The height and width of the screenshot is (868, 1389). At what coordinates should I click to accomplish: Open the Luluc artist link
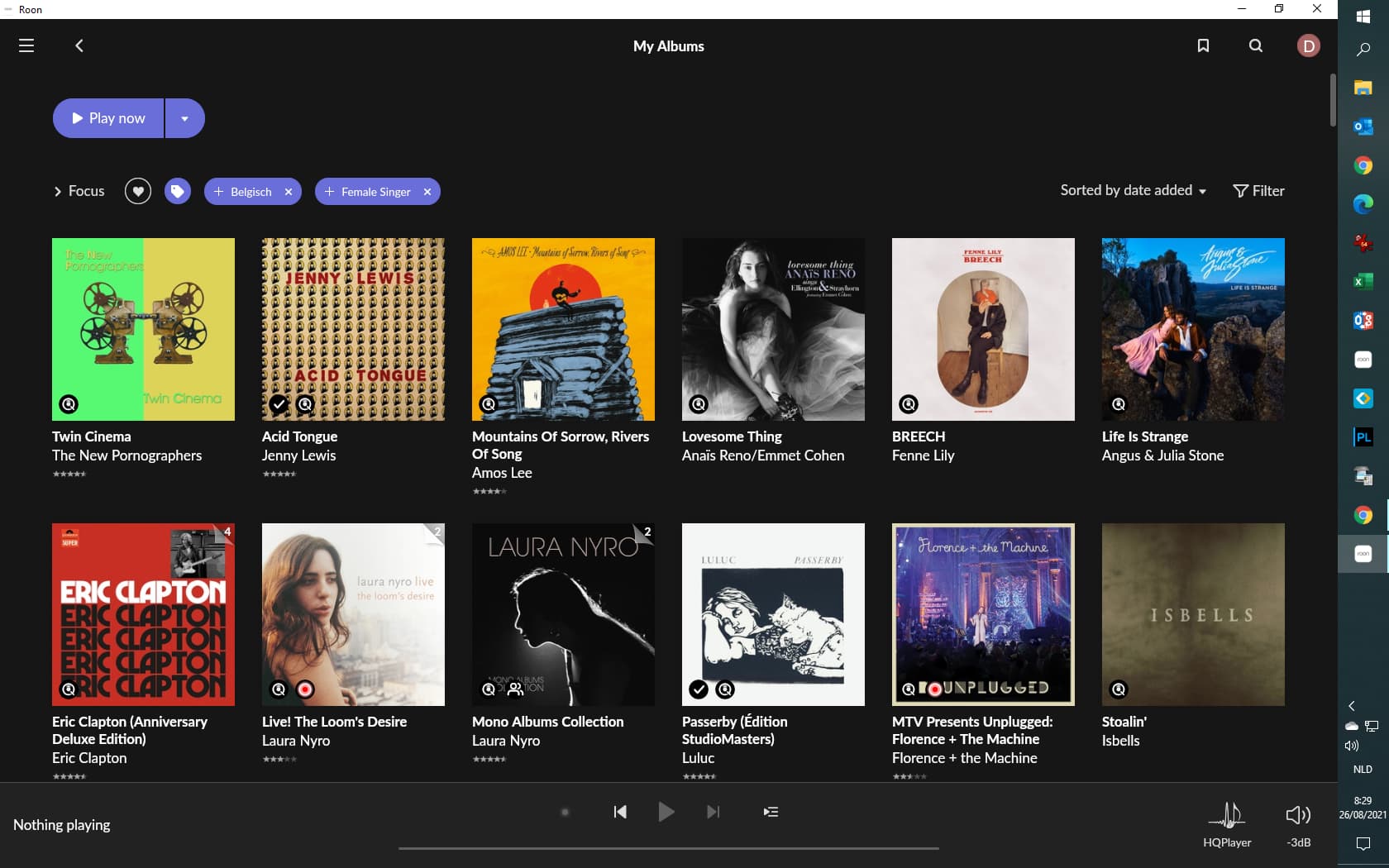698,758
